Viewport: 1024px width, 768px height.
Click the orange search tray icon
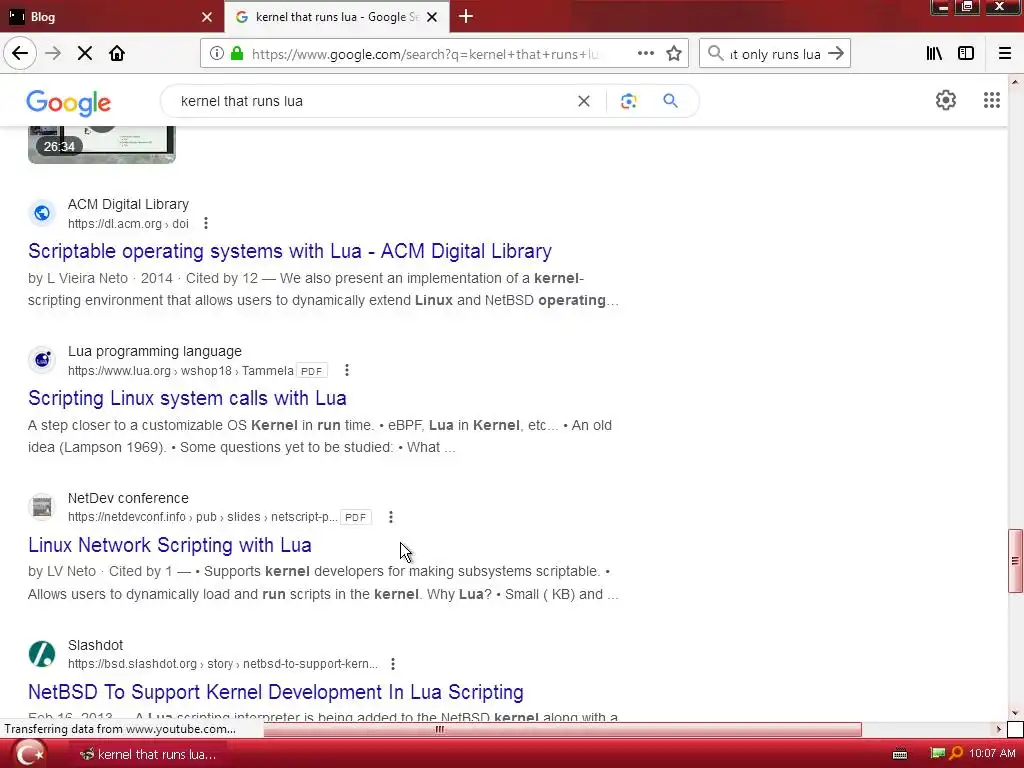coord(955,754)
